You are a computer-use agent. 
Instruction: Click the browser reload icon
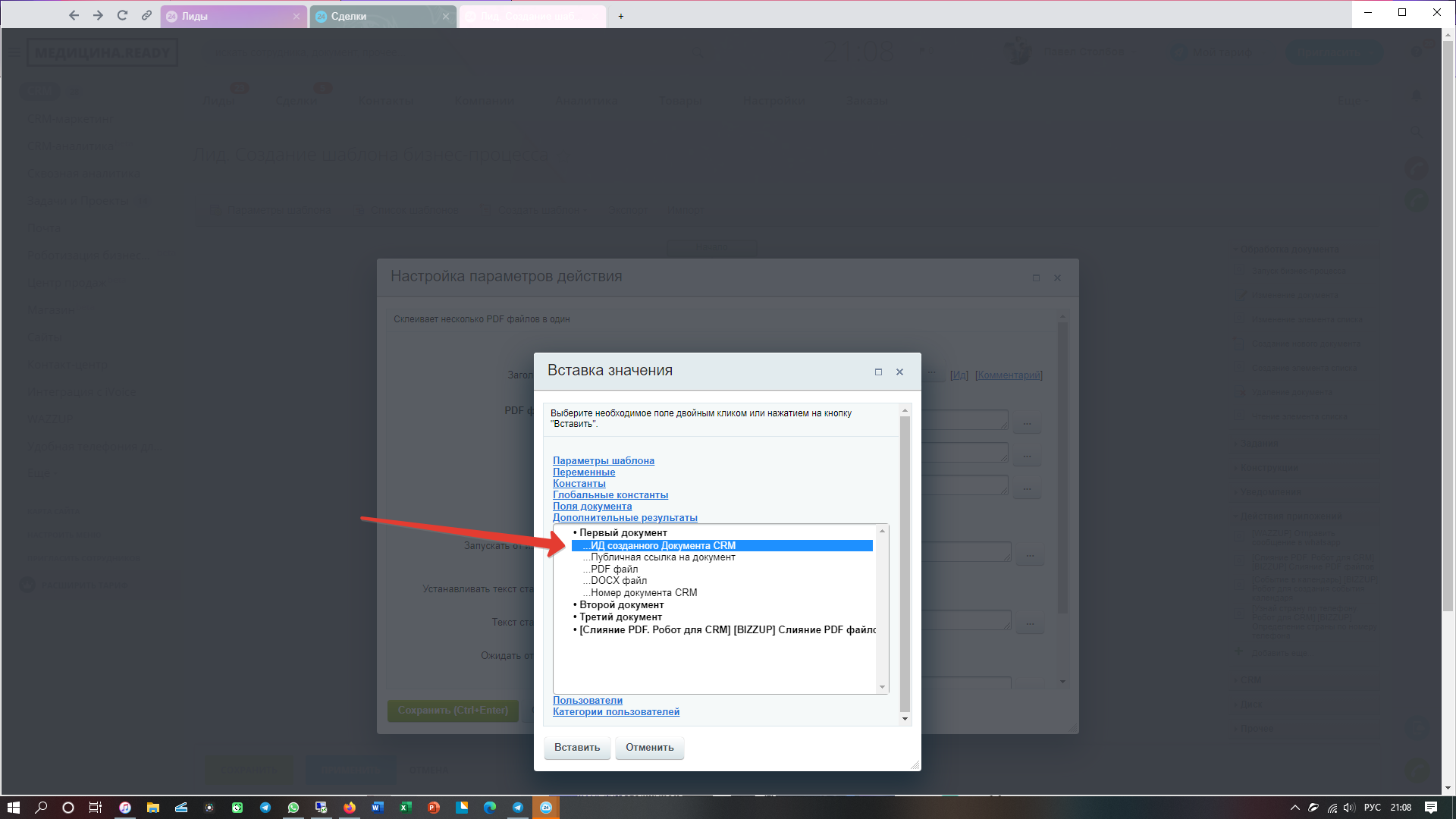[x=122, y=15]
